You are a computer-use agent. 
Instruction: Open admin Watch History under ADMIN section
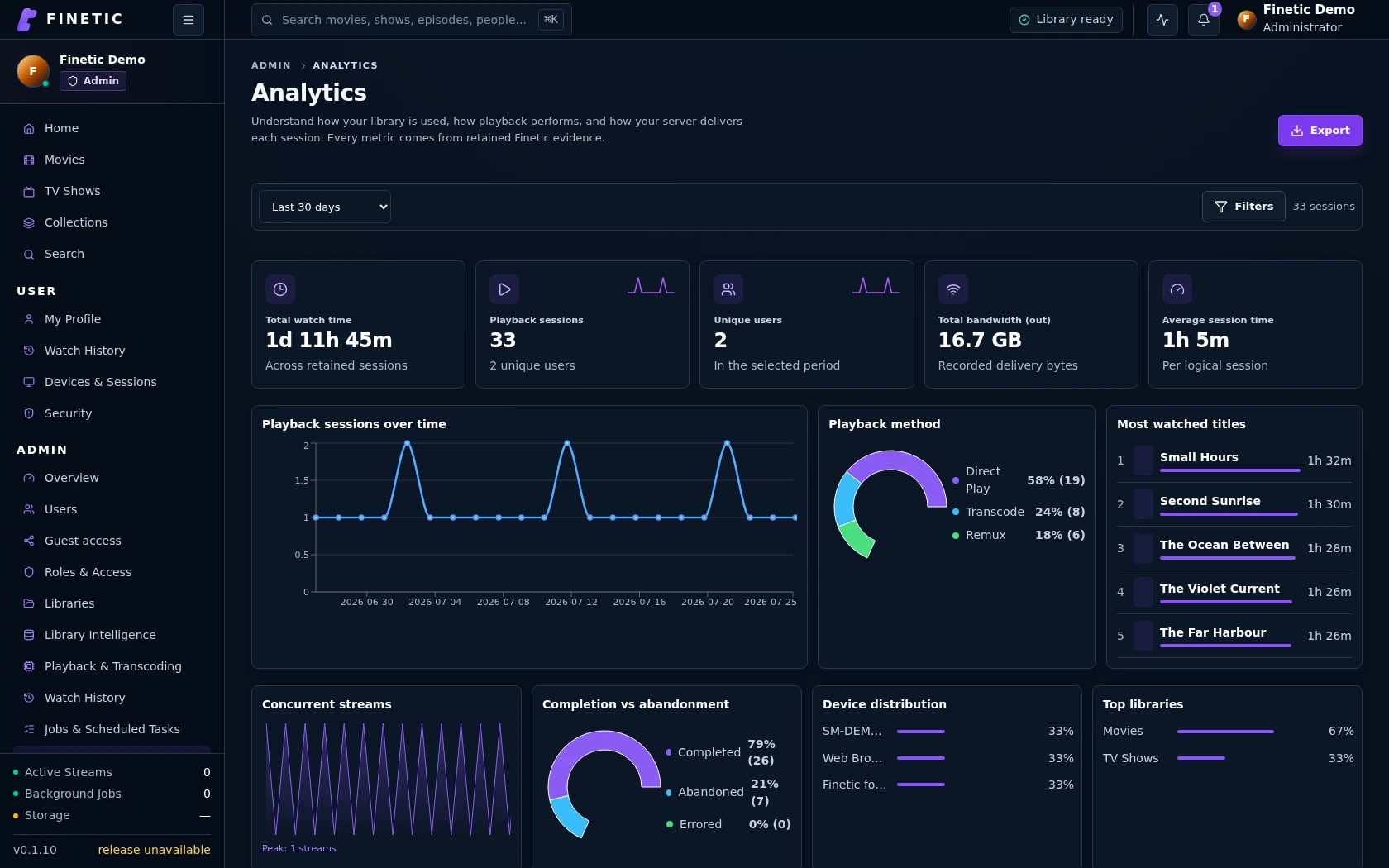click(112, 698)
